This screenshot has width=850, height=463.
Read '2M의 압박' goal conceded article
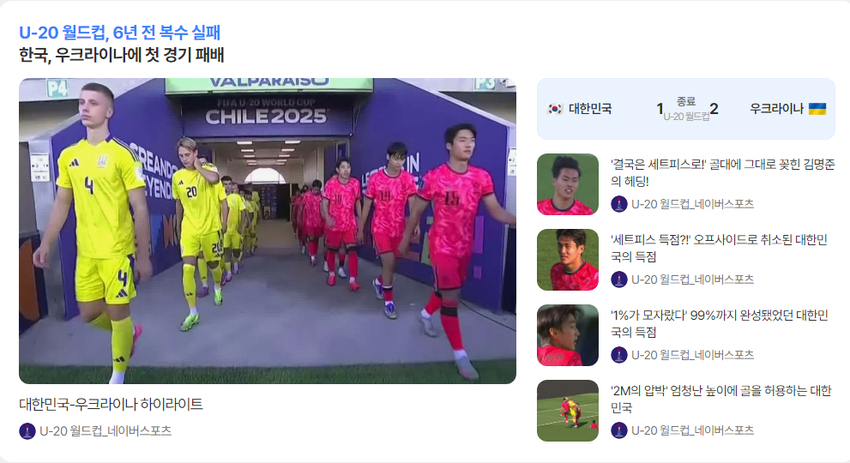click(721, 398)
